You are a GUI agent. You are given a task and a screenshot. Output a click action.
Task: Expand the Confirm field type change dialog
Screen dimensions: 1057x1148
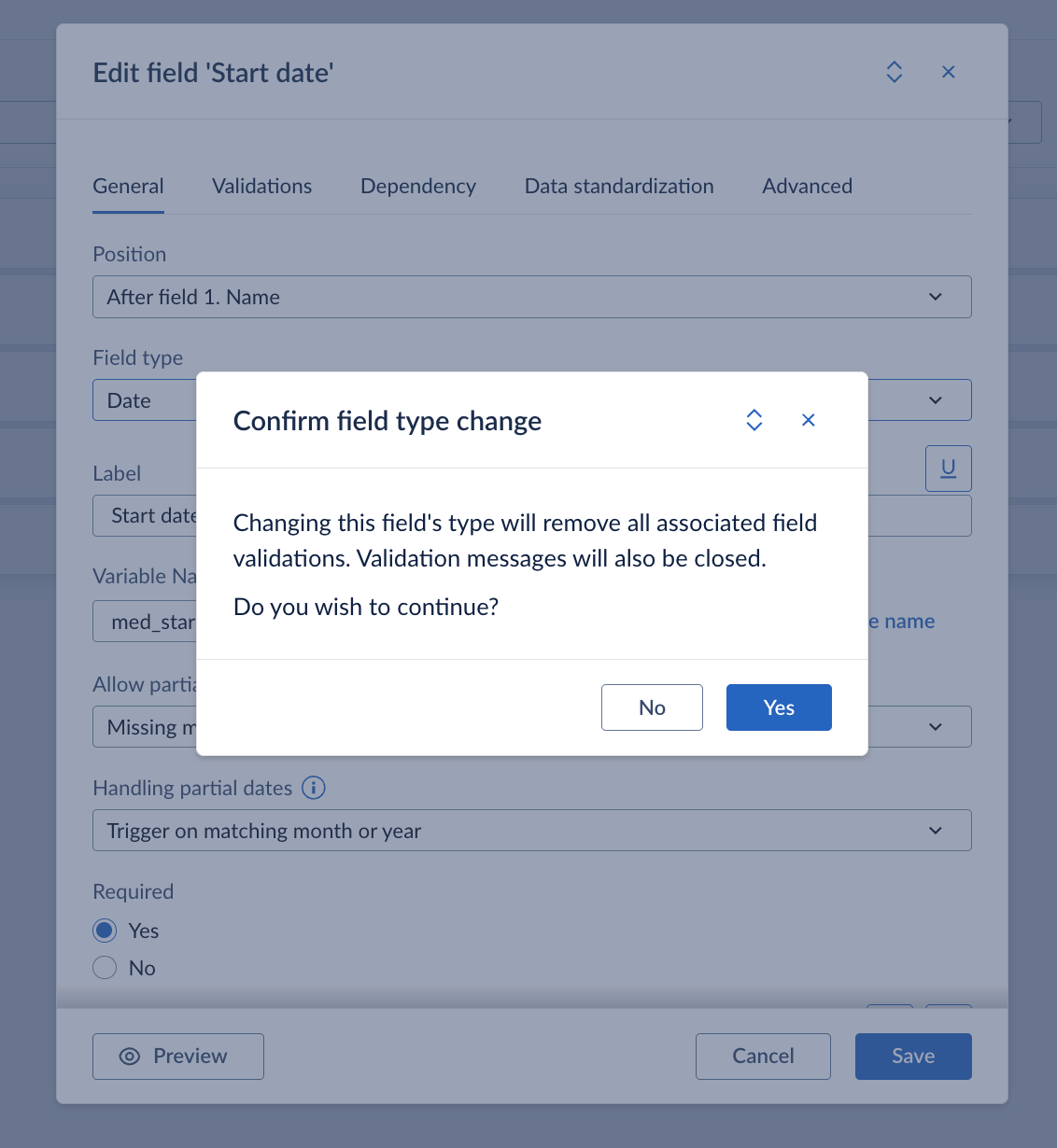(754, 420)
